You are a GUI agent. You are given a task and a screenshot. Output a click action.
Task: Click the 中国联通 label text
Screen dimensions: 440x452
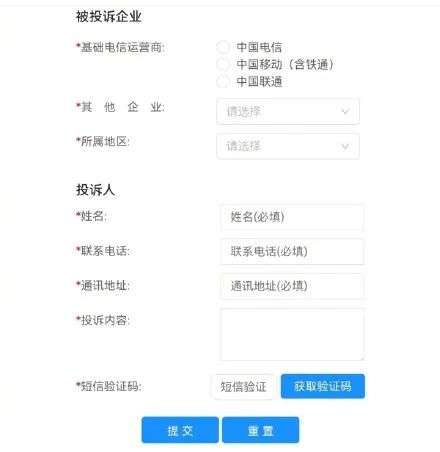(259, 81)
